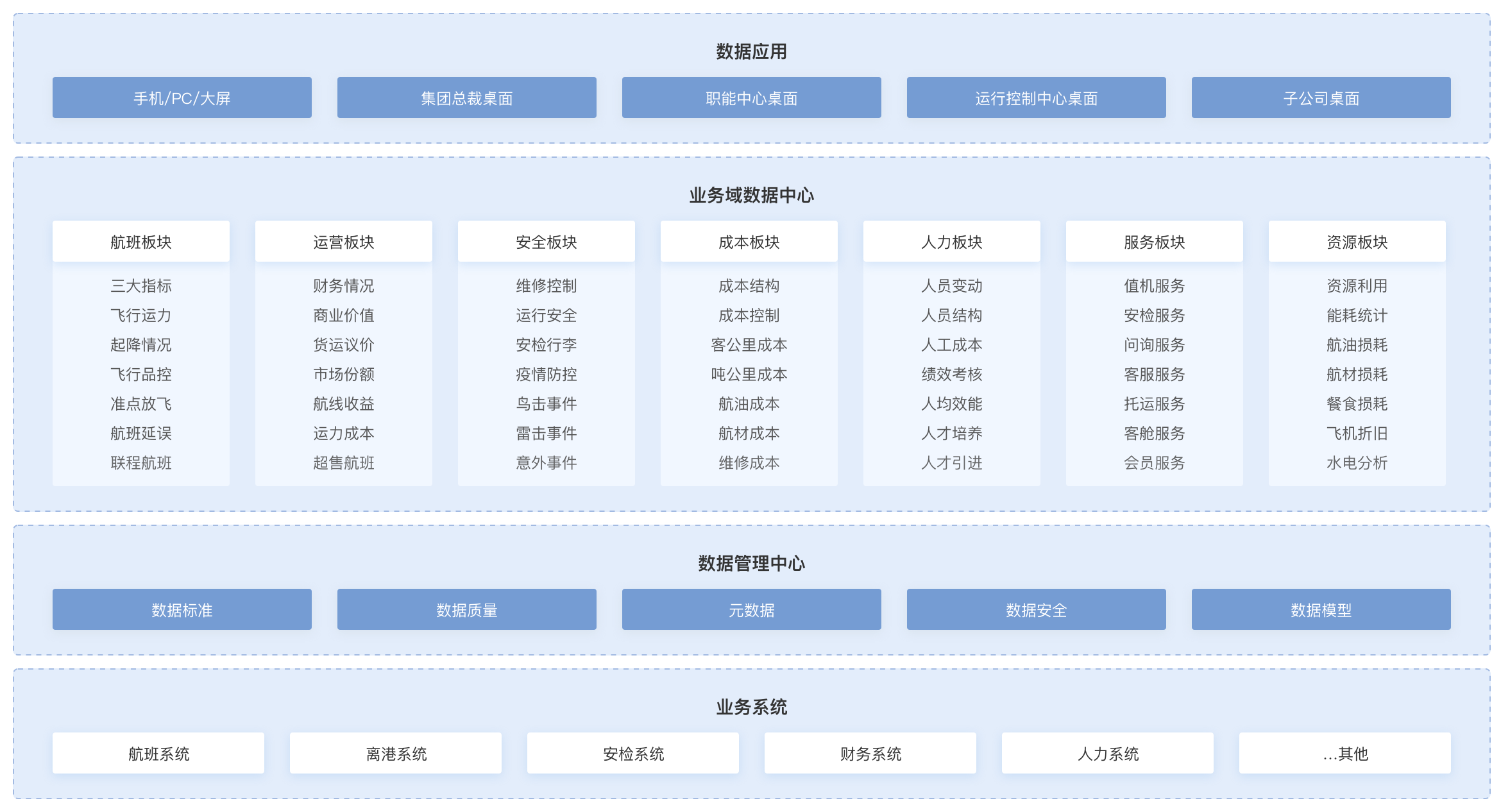The width and height of the screenshot is (1501, 812).
Task: Click the 数据模型 button
Action: (1321, 609)
